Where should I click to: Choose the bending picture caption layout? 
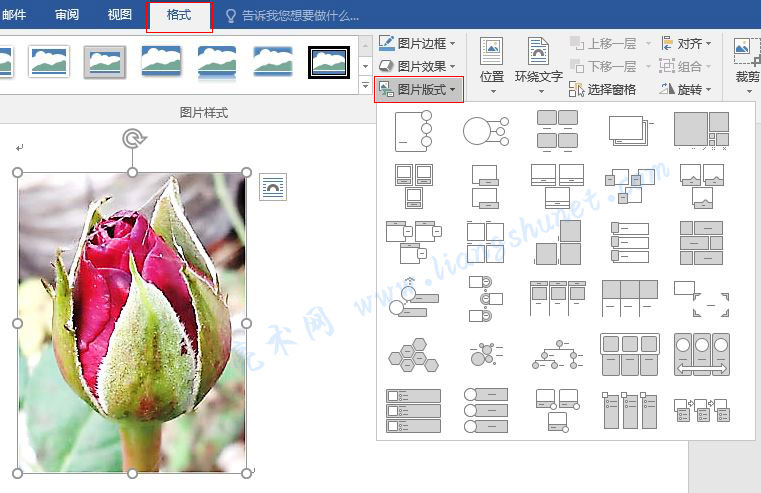[x=702, y=186]
